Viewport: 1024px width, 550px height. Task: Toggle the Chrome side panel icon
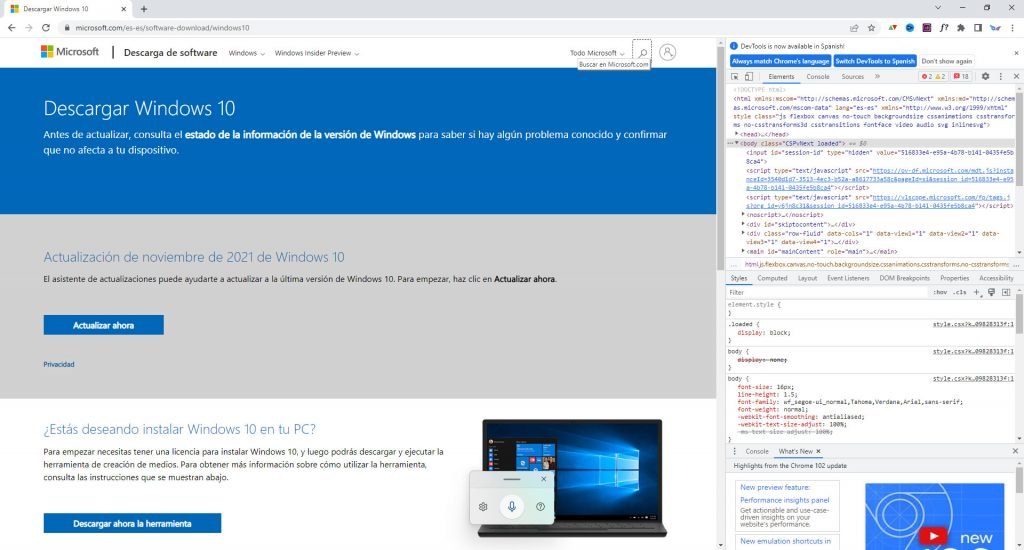pyautogui.click(x=978, y=28)
